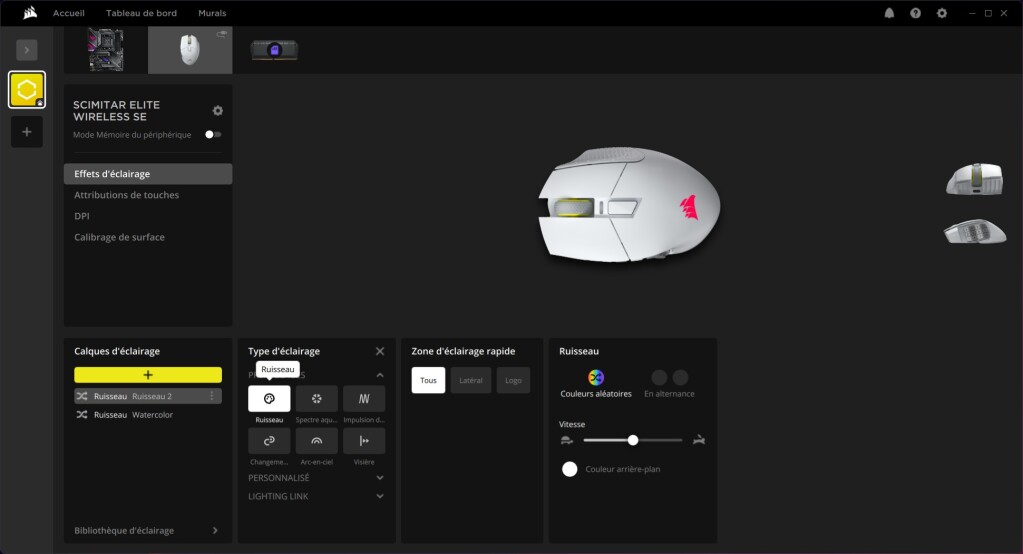Choose the Visière lighting effect icon

(364, 441)
